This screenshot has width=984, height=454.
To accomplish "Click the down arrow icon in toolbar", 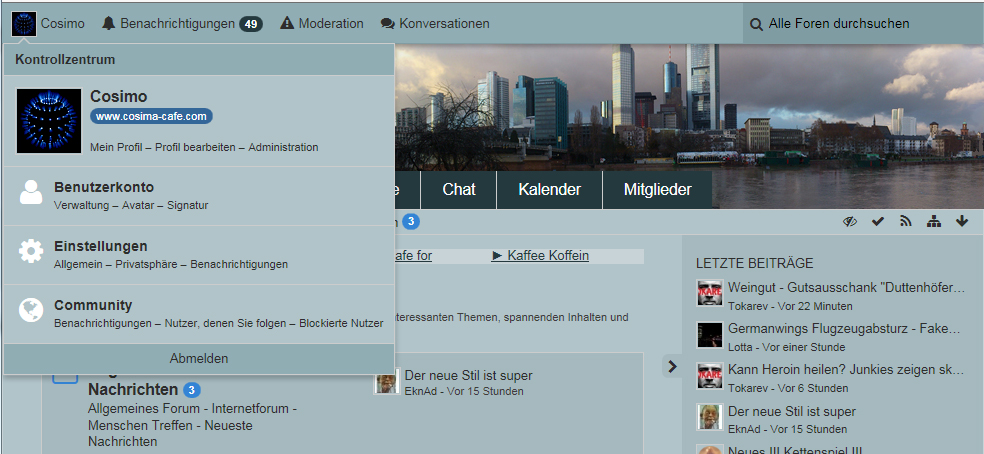I will [962, 221].
